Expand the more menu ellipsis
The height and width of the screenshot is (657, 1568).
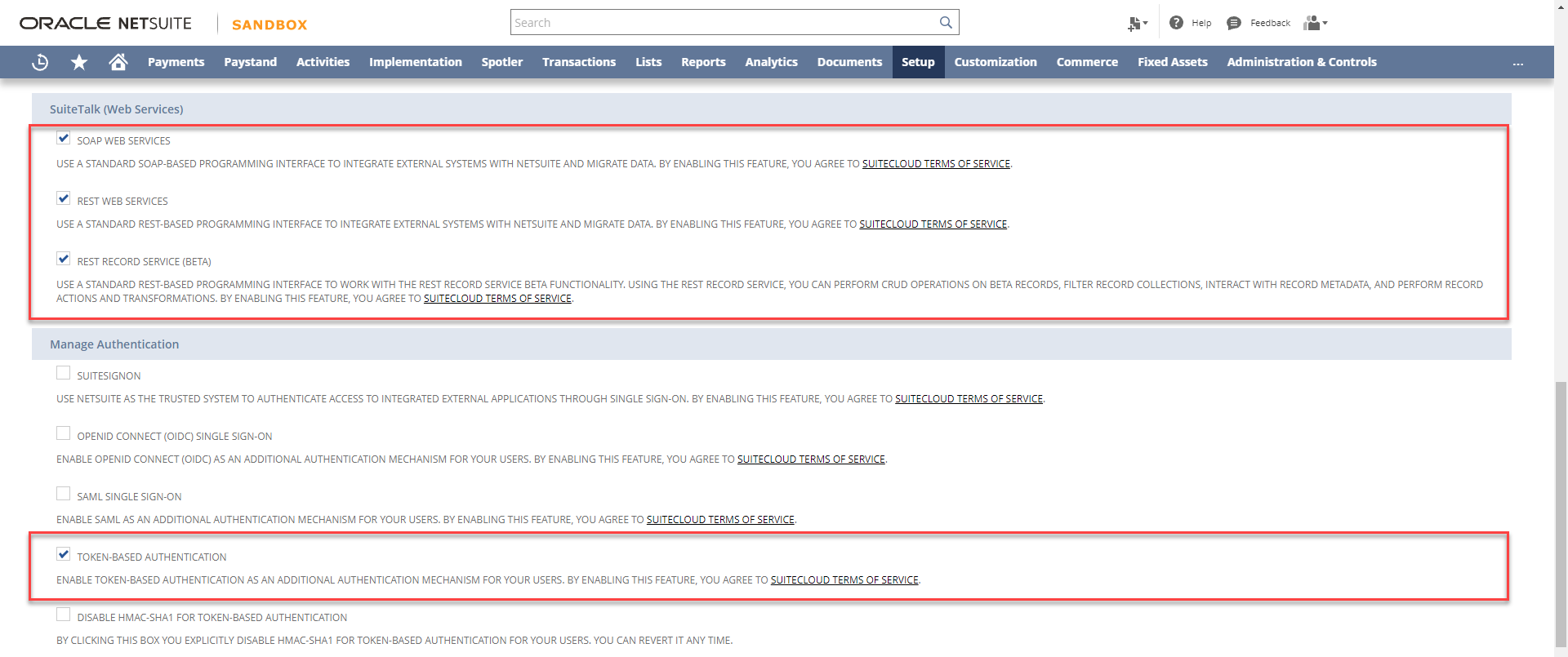click(1518, 63)
